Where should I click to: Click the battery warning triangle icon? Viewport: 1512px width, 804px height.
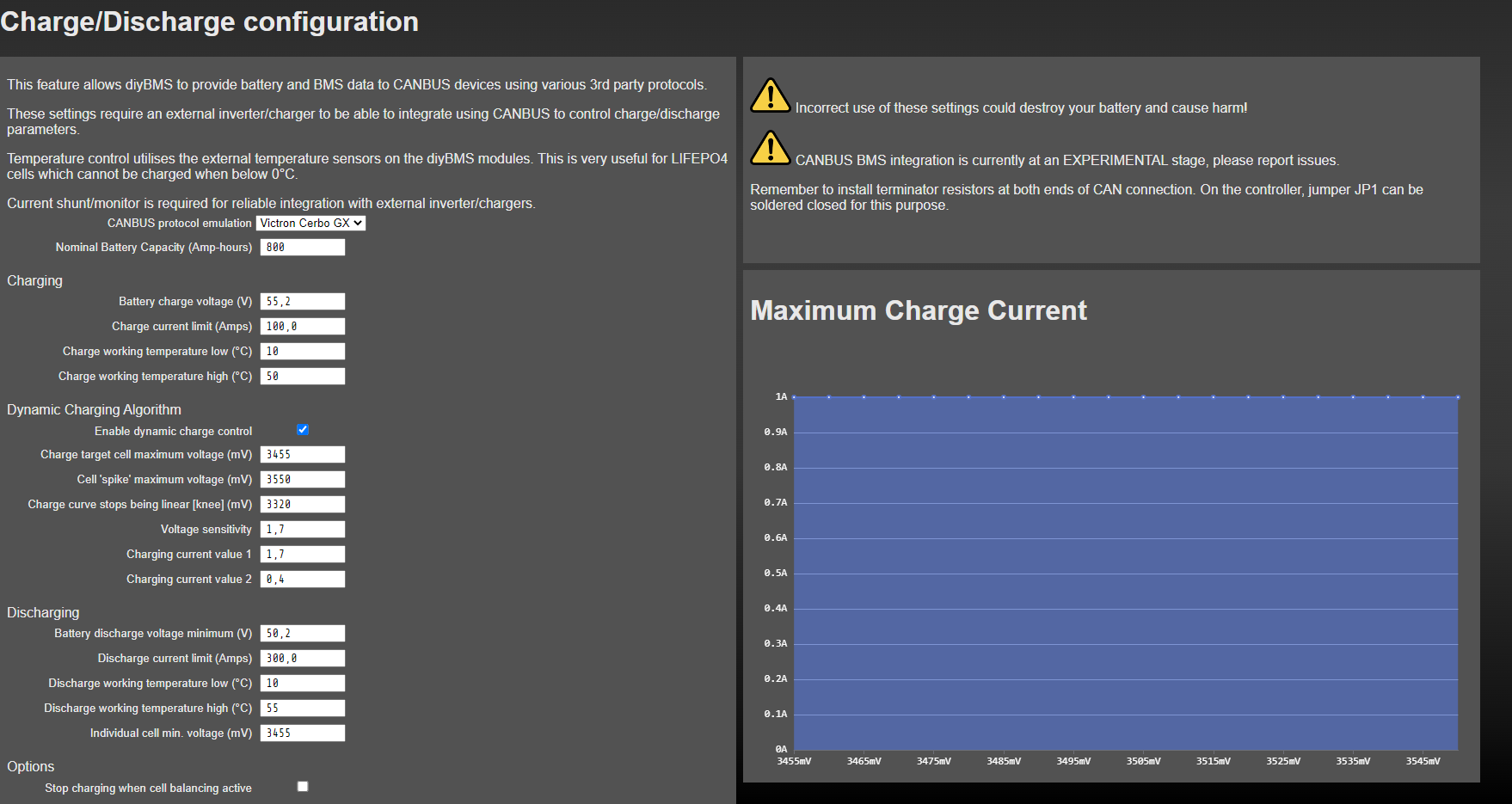pyautogui.click(x=770, y=97)
